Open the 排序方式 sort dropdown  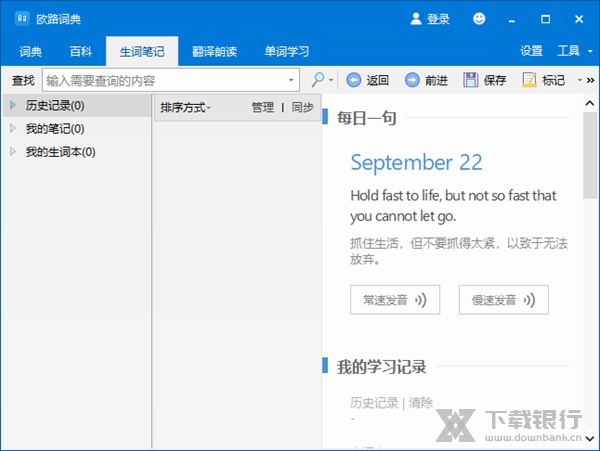click(x=186, y=107)
